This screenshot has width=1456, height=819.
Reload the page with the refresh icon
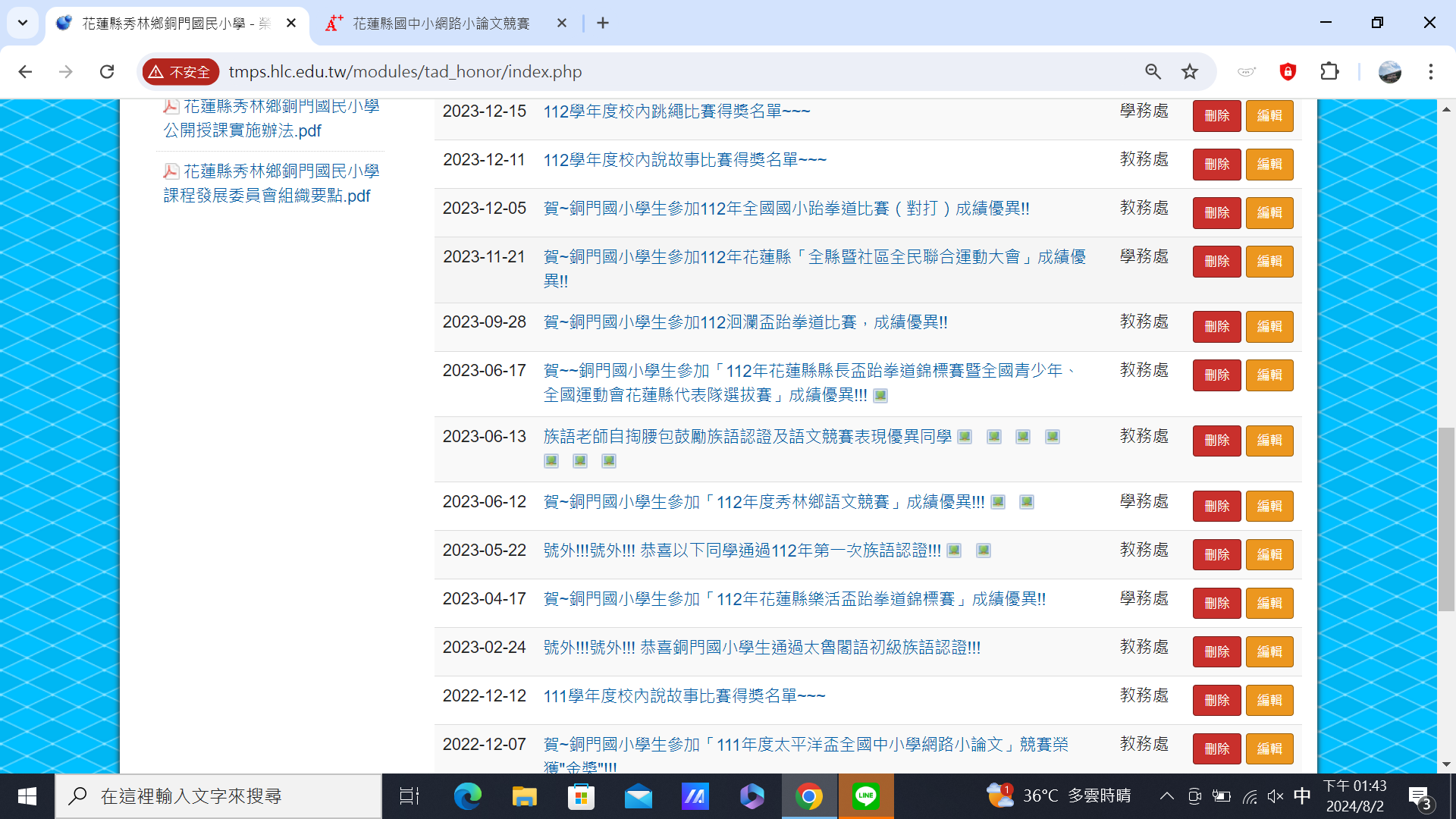point(107,71)
